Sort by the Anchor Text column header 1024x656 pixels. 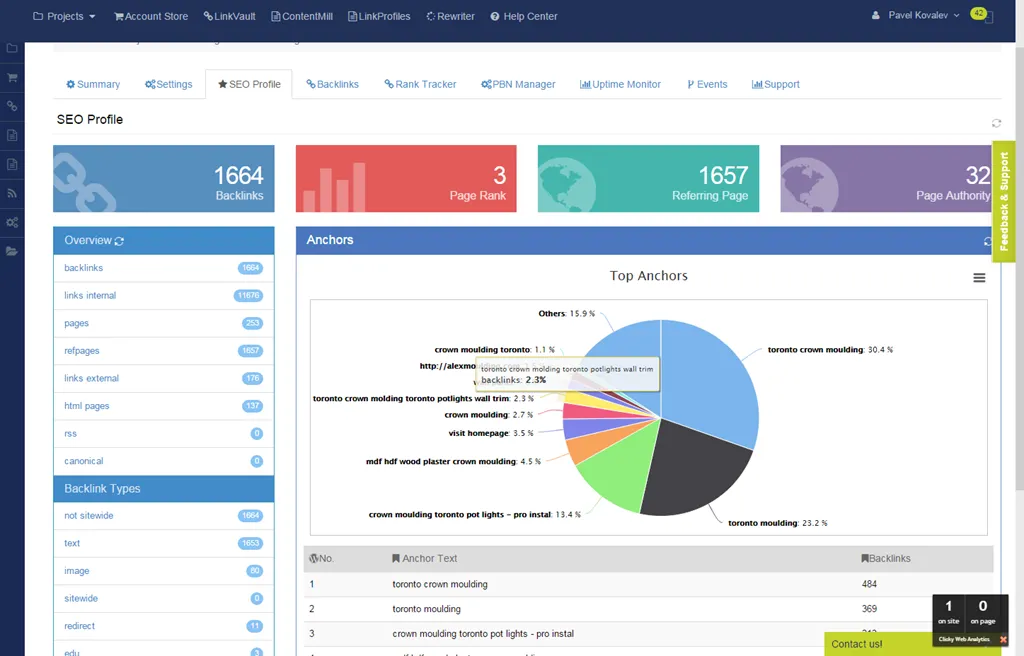[424, 559]
